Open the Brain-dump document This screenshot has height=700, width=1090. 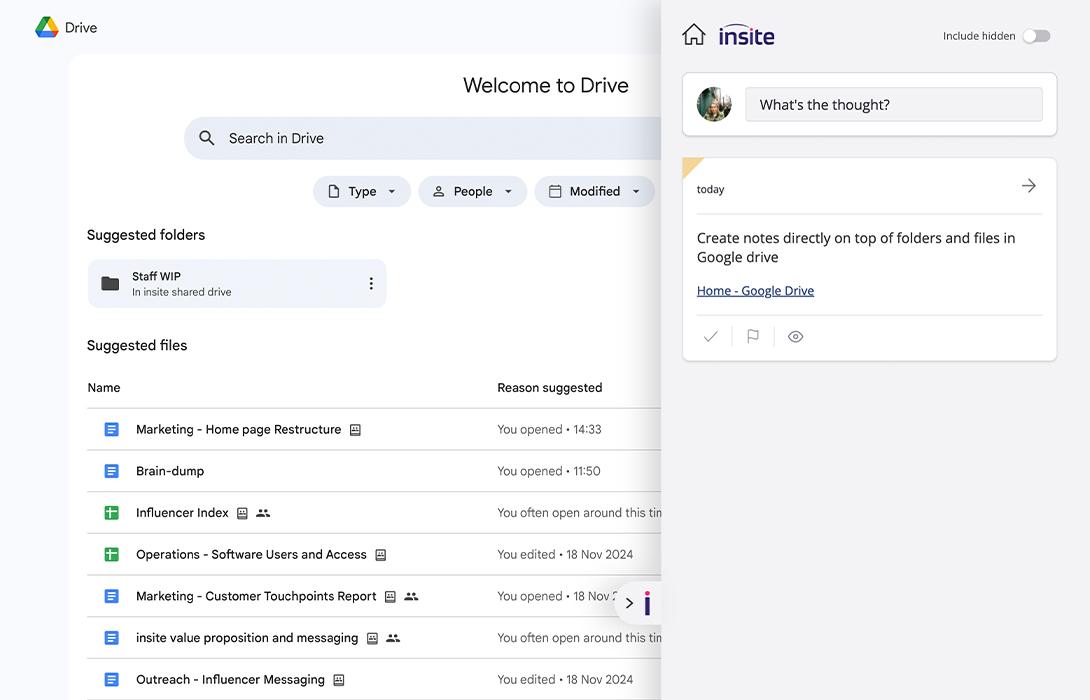tap(169, 470)
